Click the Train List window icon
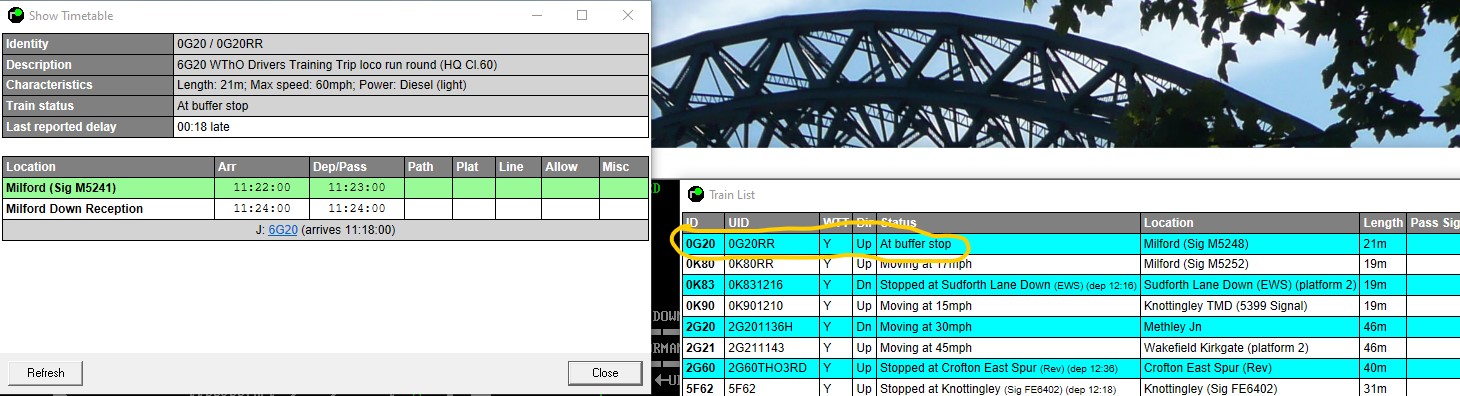The height and width of the screenshot is (396, 1460). point(697,194)
